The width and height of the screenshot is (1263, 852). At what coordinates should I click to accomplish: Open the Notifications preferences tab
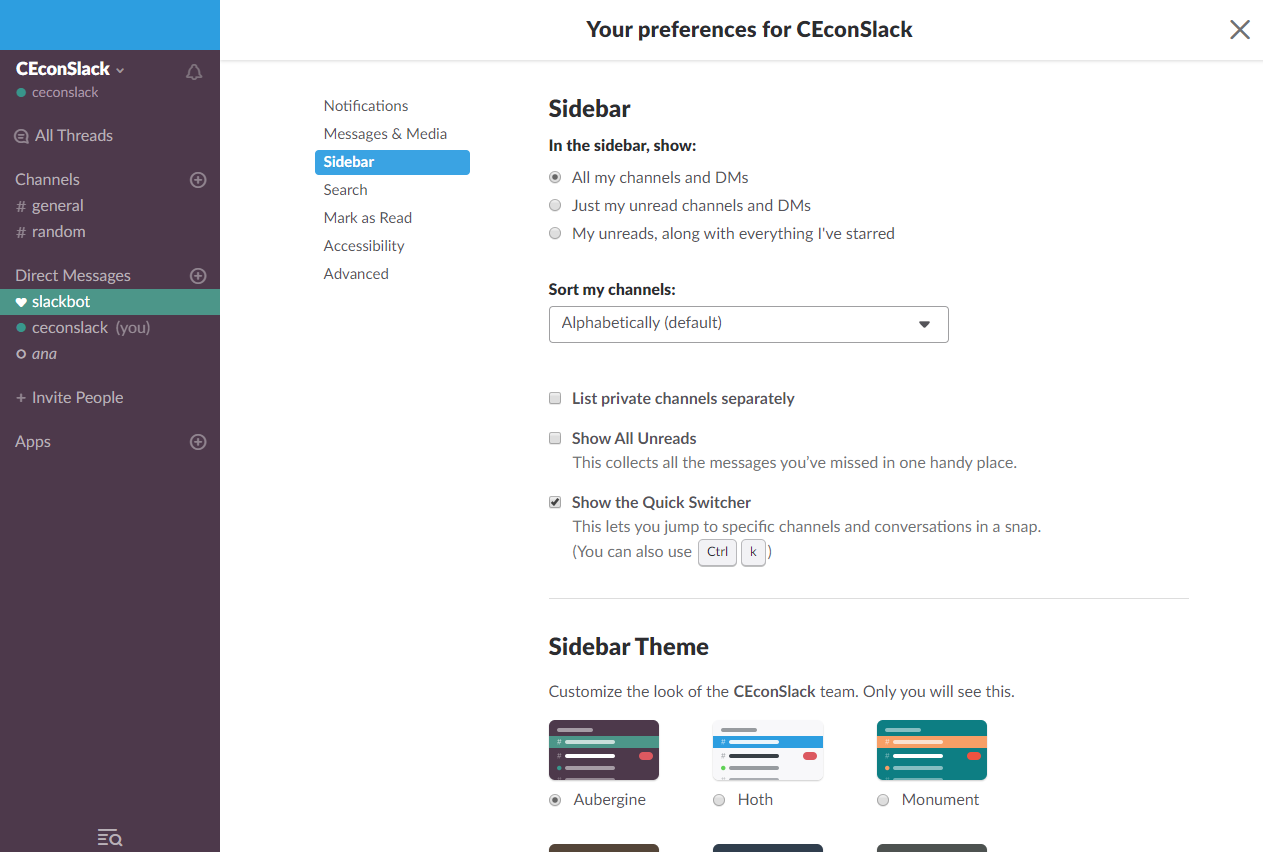point(366,106)
